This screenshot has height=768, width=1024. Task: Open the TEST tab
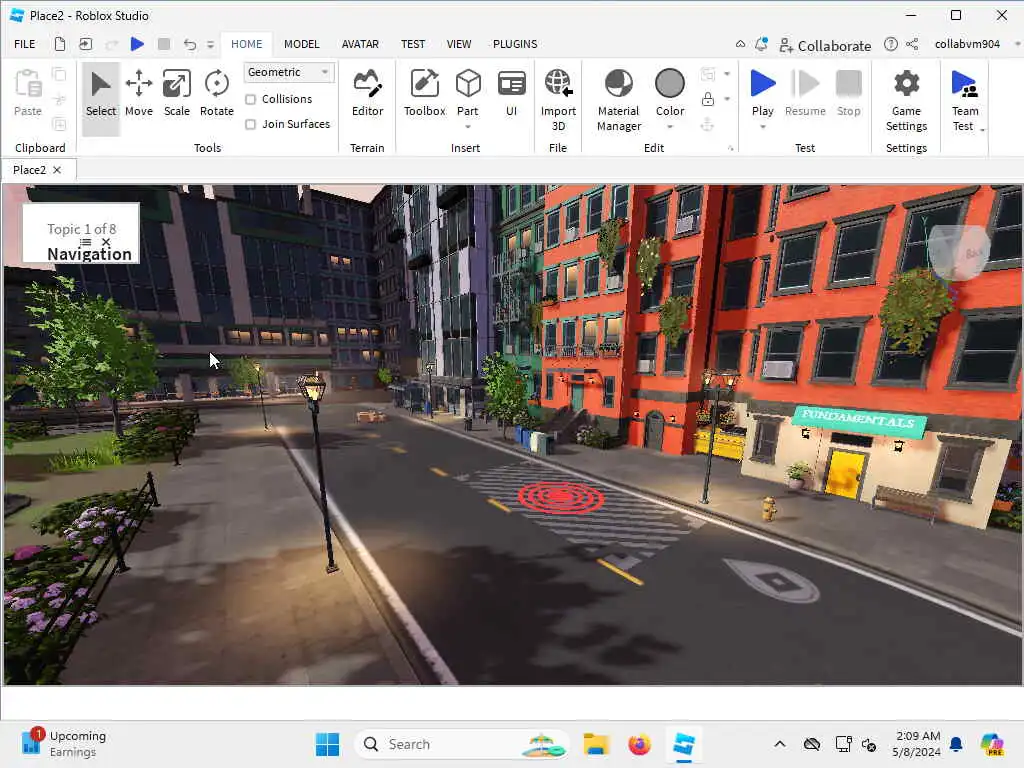(413, 44)
